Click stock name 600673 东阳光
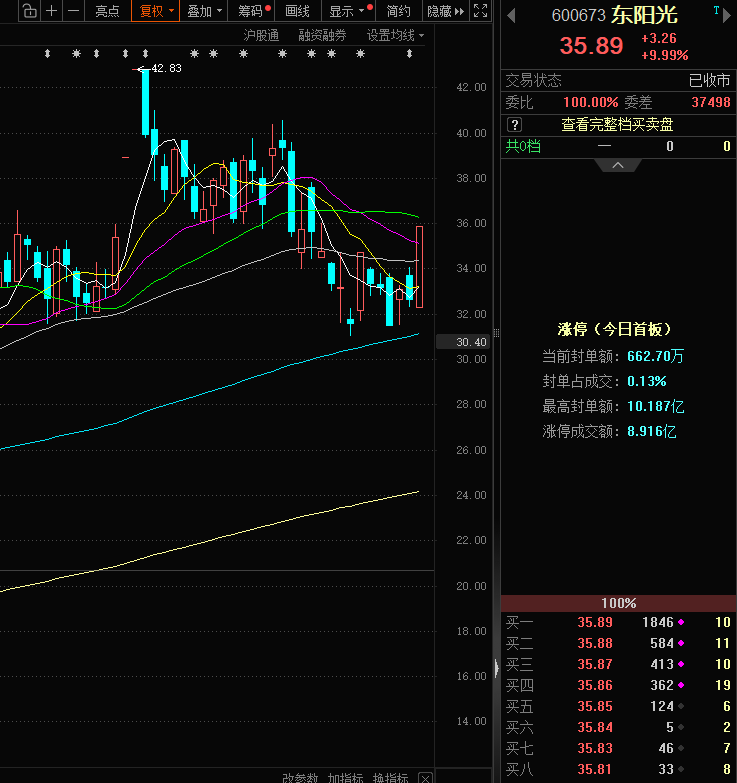Image resolution: width=737 pixels, height=783 pixels. tap(614, 15)
